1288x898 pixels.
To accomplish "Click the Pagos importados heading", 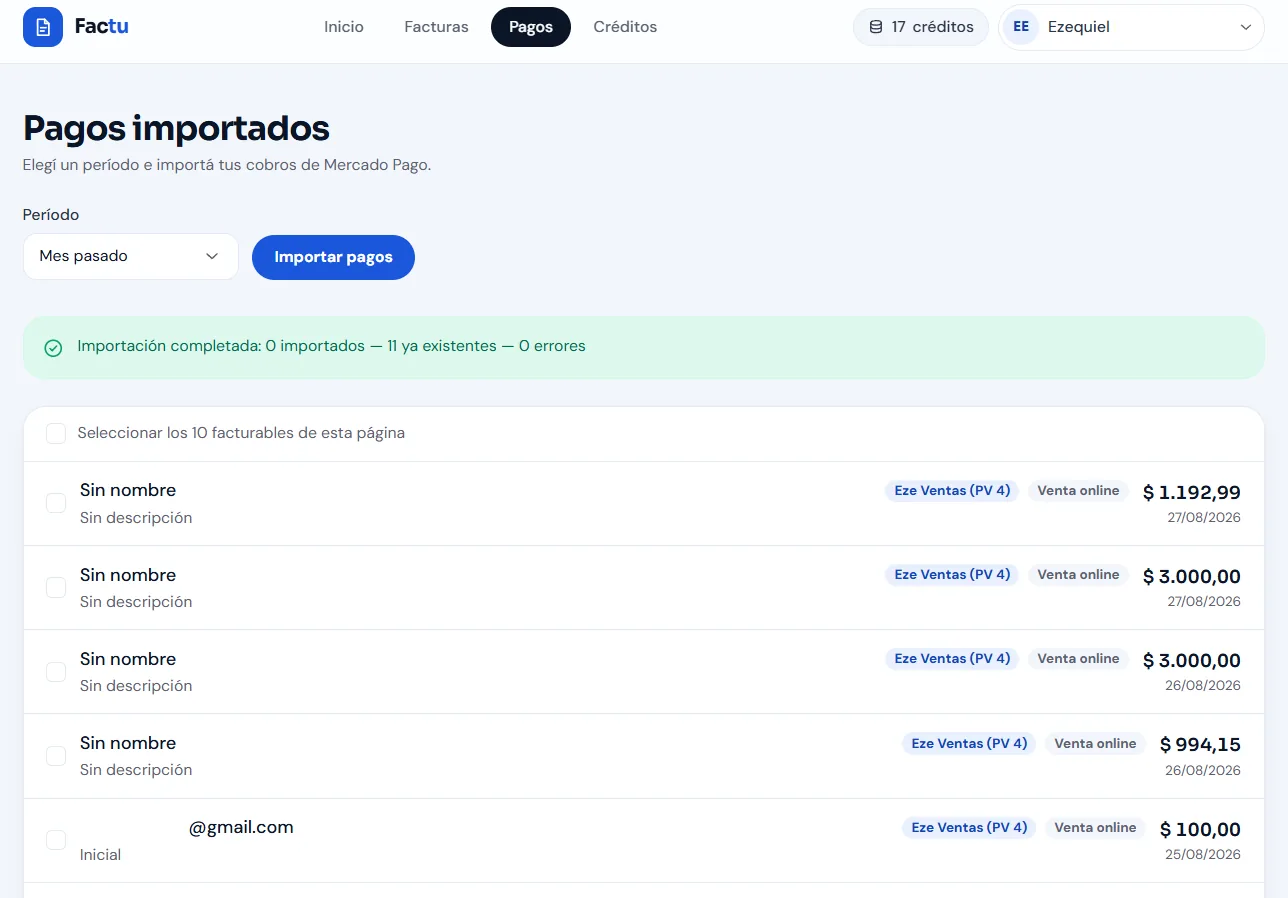I will click(x=176, y=128).
